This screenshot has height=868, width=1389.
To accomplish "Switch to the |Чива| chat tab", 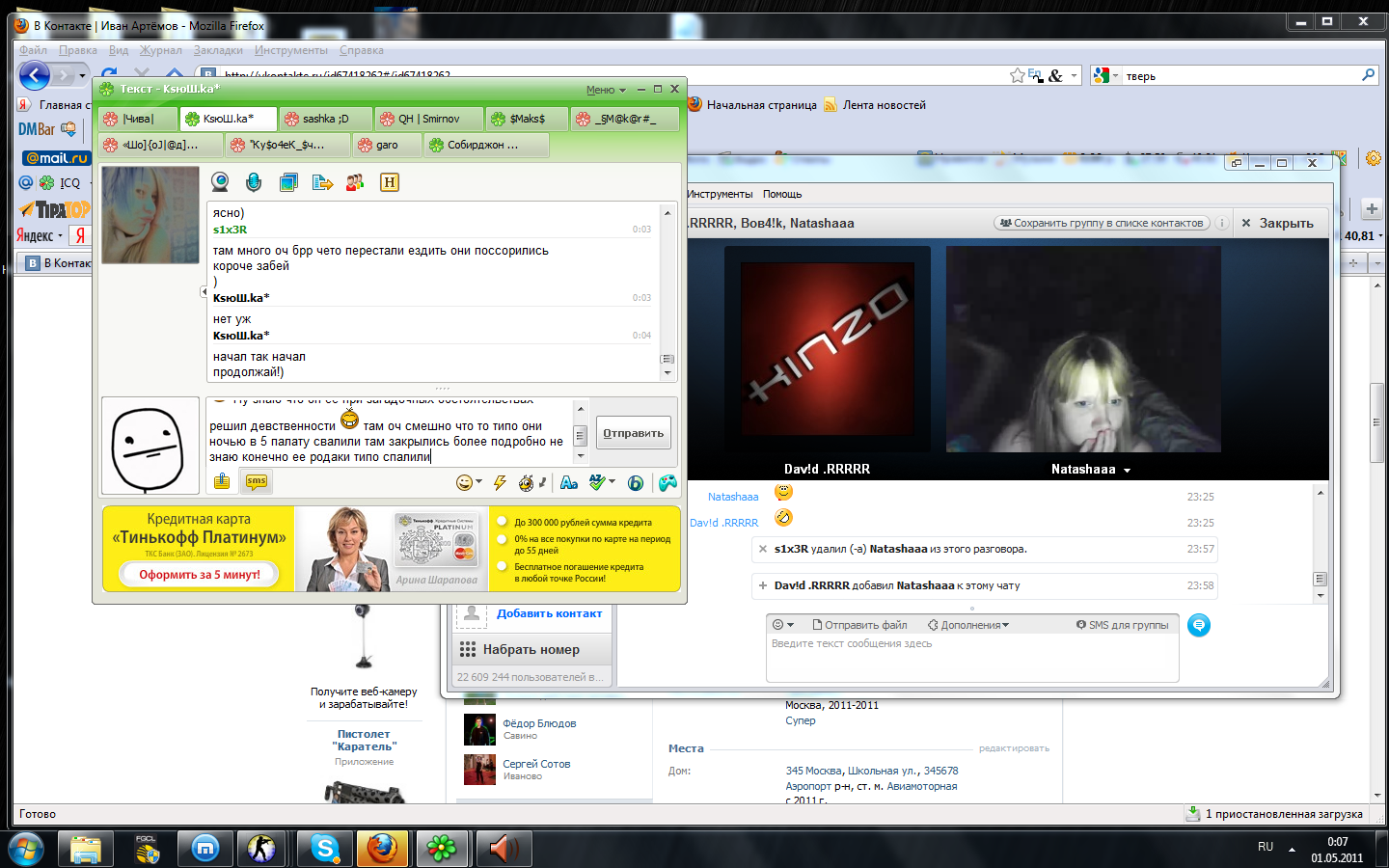I will 138,119.
